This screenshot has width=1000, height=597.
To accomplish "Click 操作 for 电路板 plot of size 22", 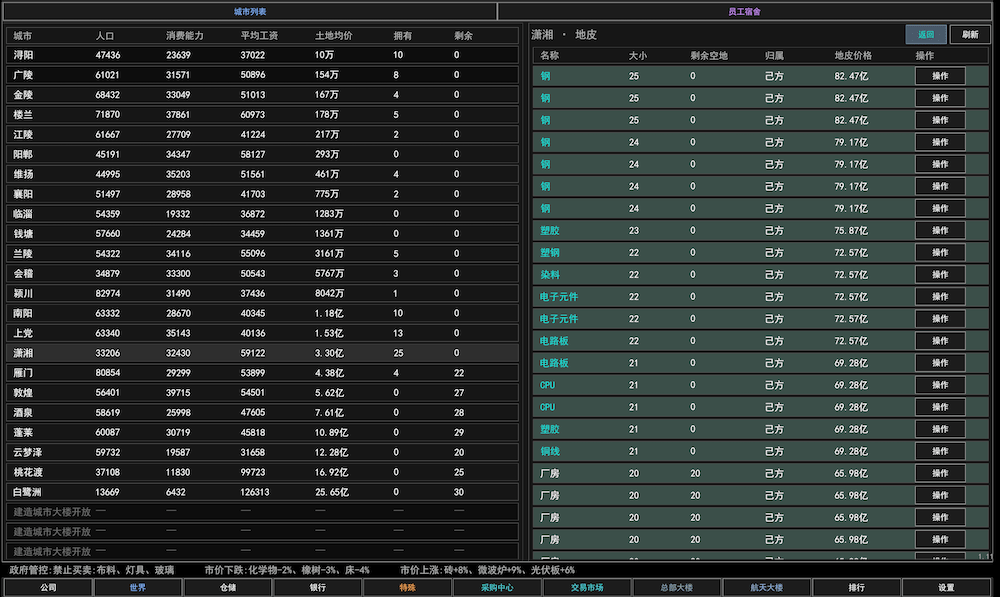I will click(940, 341).
